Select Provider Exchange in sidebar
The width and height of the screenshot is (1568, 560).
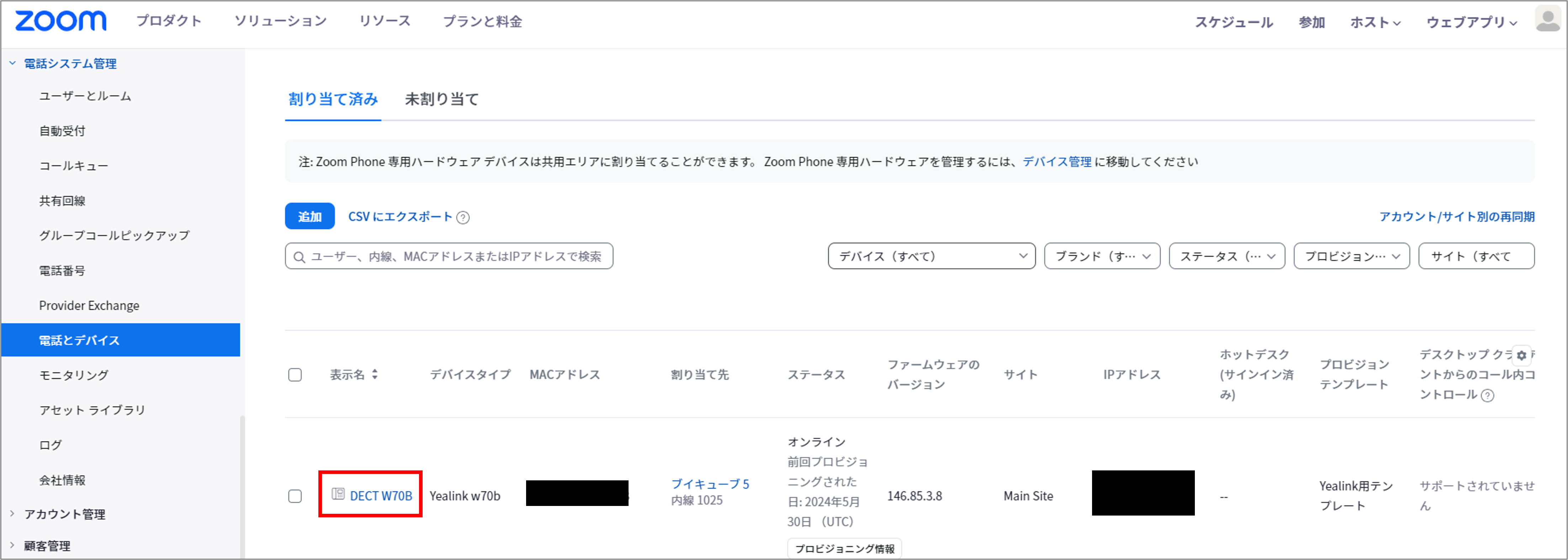89,305
